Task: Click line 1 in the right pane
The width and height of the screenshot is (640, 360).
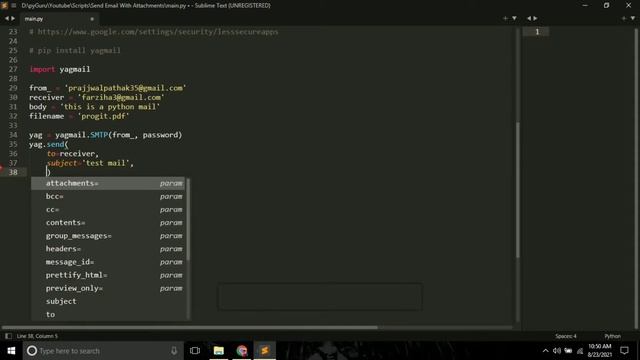Action: (x=537, y=31)
